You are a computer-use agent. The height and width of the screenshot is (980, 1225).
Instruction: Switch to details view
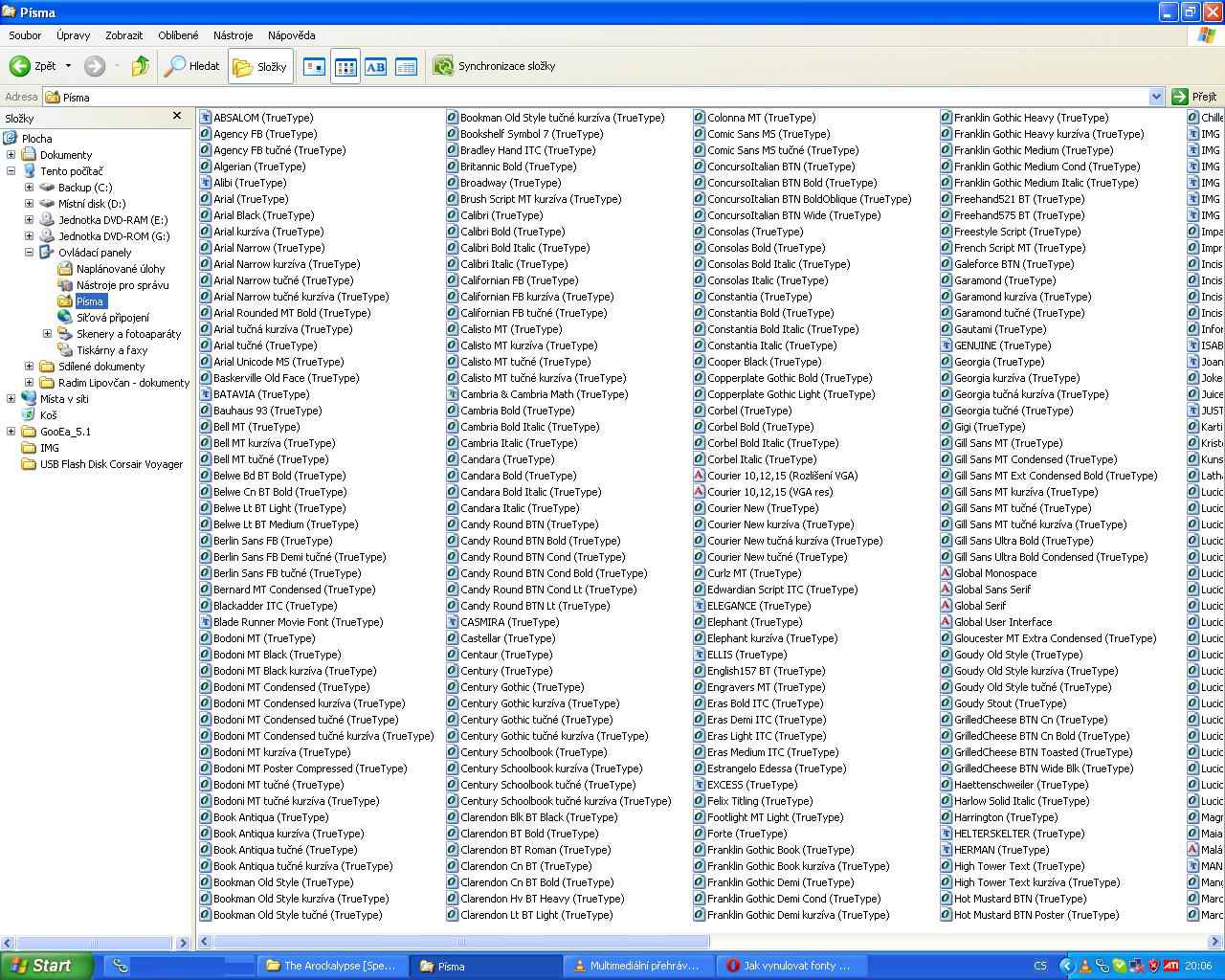click(407, 67)
